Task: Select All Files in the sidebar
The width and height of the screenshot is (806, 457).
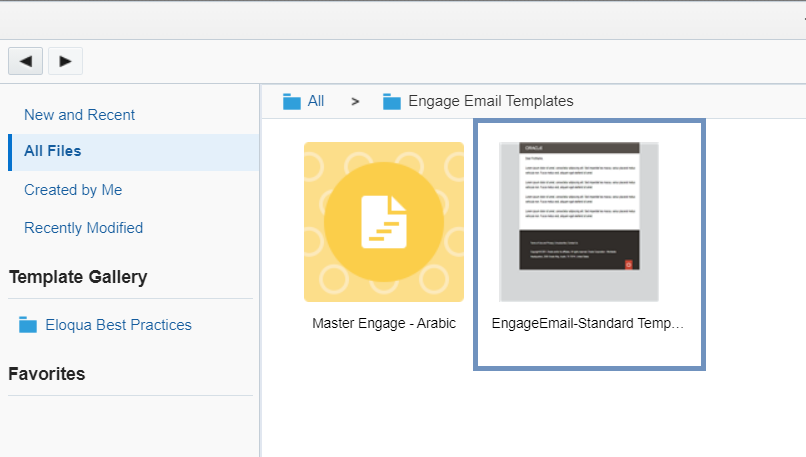Action: click(53, 151)
